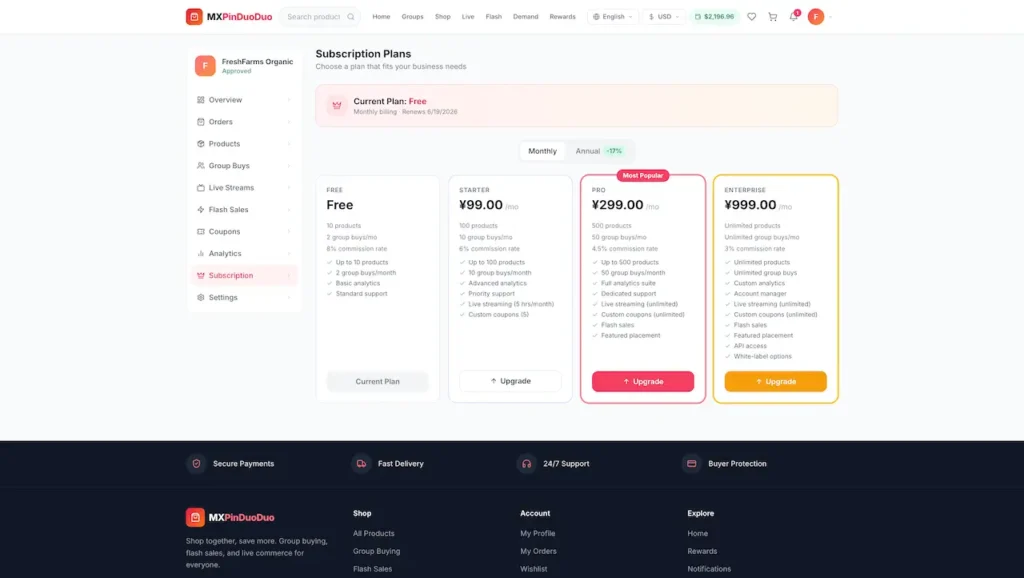Click the Secure Payments shield icon
Viewport: 1024px width, 578px height.
coord(196,464)
